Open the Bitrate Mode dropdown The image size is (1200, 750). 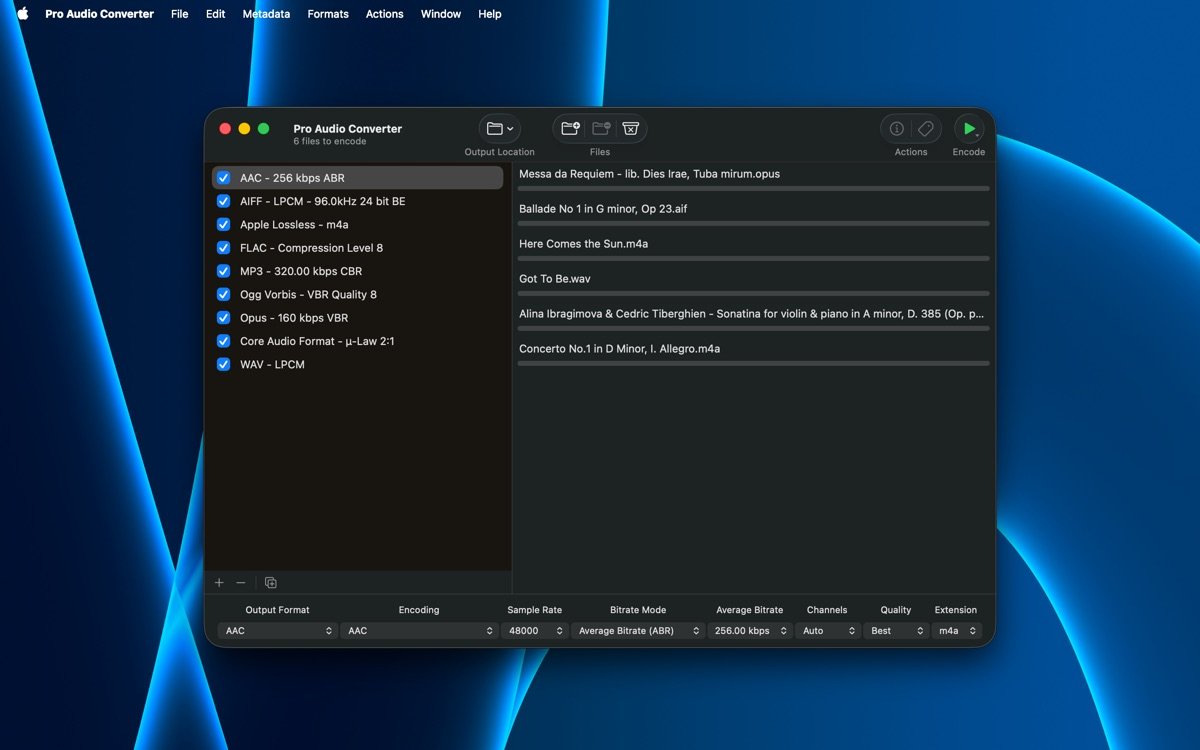pos(638,631)
